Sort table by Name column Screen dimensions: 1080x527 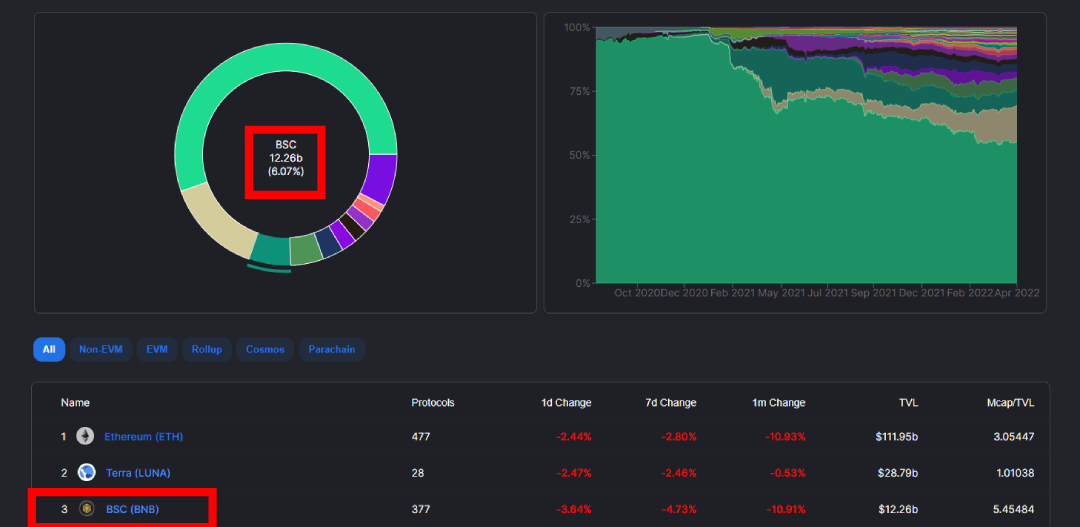tap(75, 402)
